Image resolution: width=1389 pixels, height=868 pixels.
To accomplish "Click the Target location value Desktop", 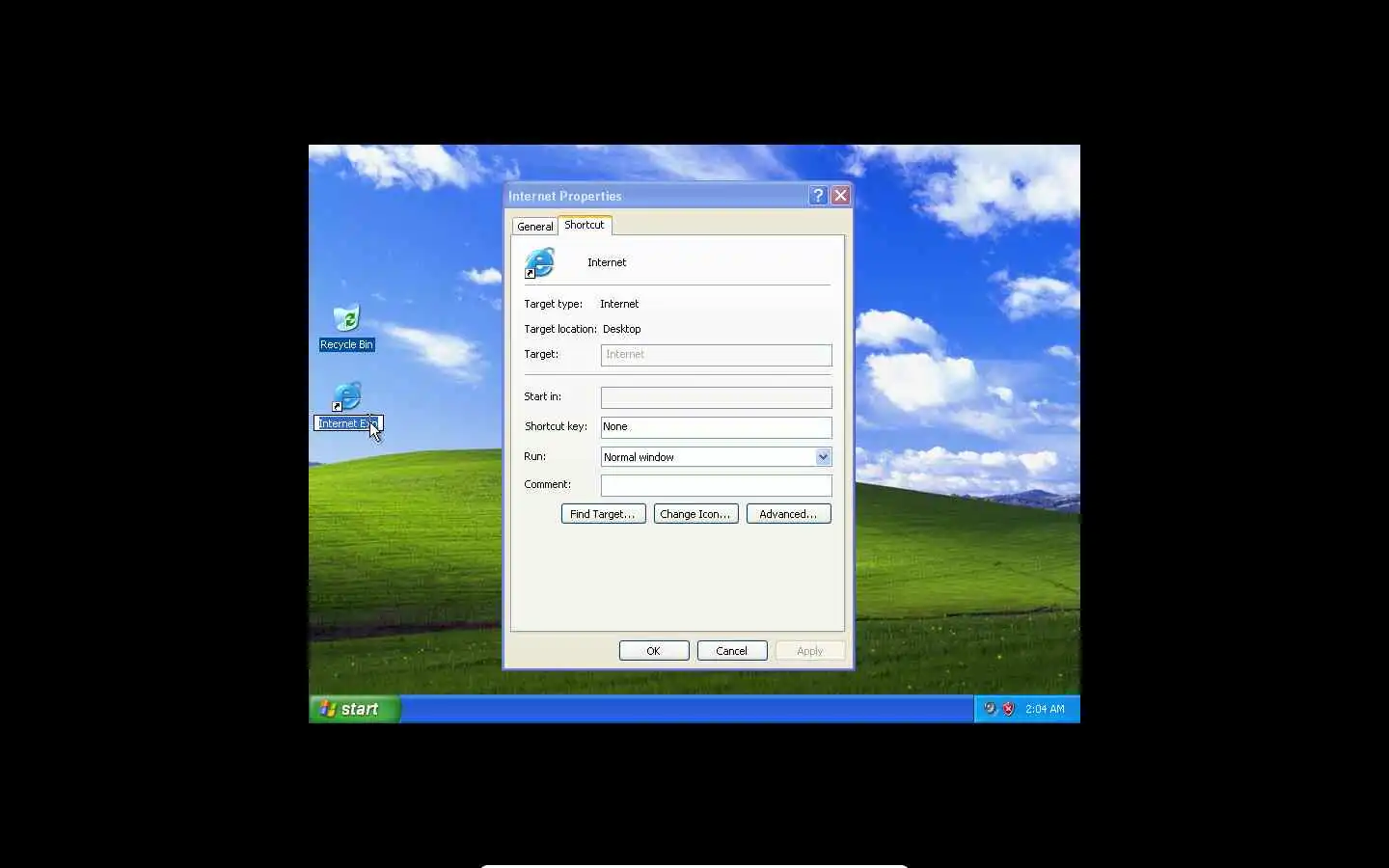I will [x=621, y=329].
